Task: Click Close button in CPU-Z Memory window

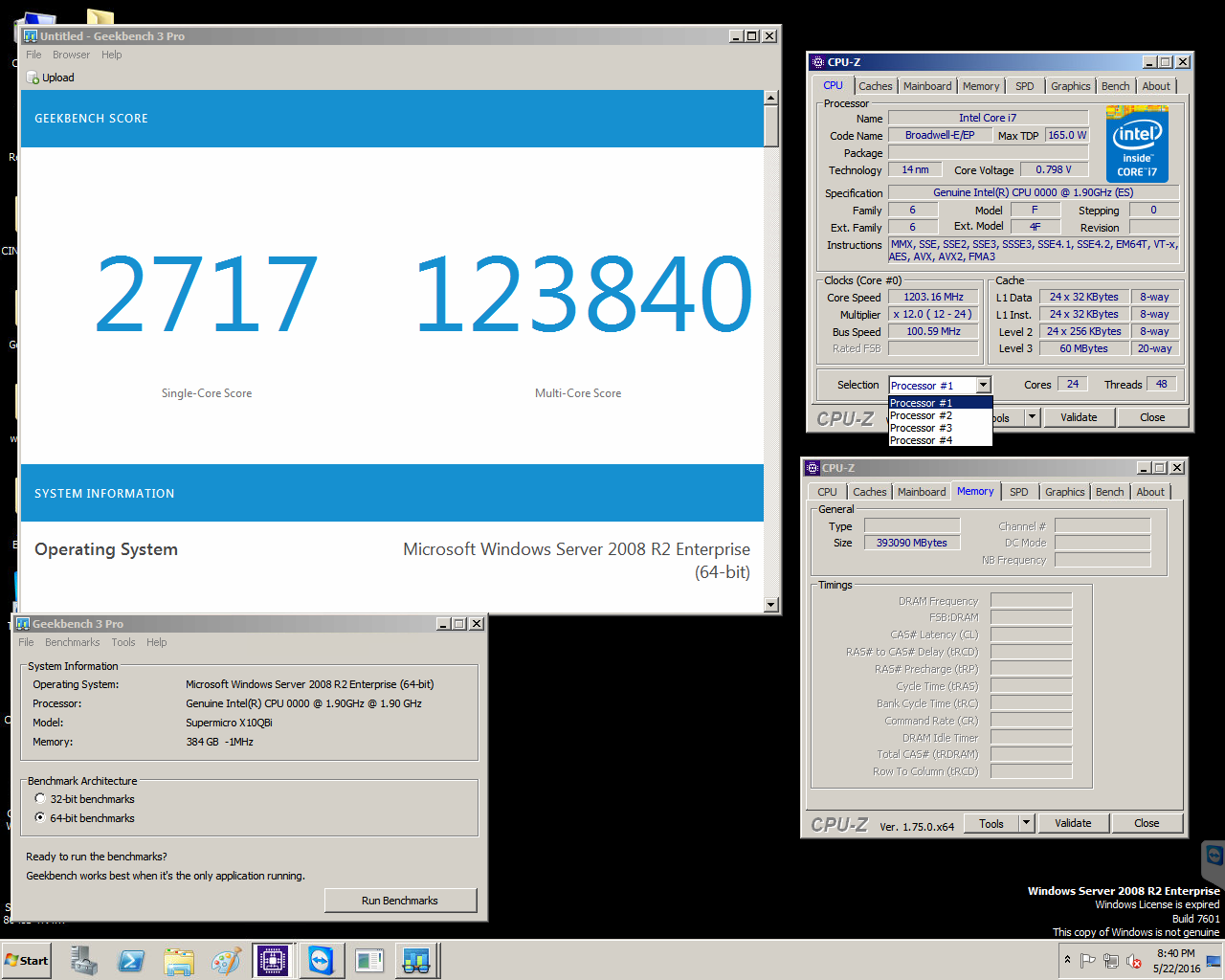Action: coord(1147,823)
